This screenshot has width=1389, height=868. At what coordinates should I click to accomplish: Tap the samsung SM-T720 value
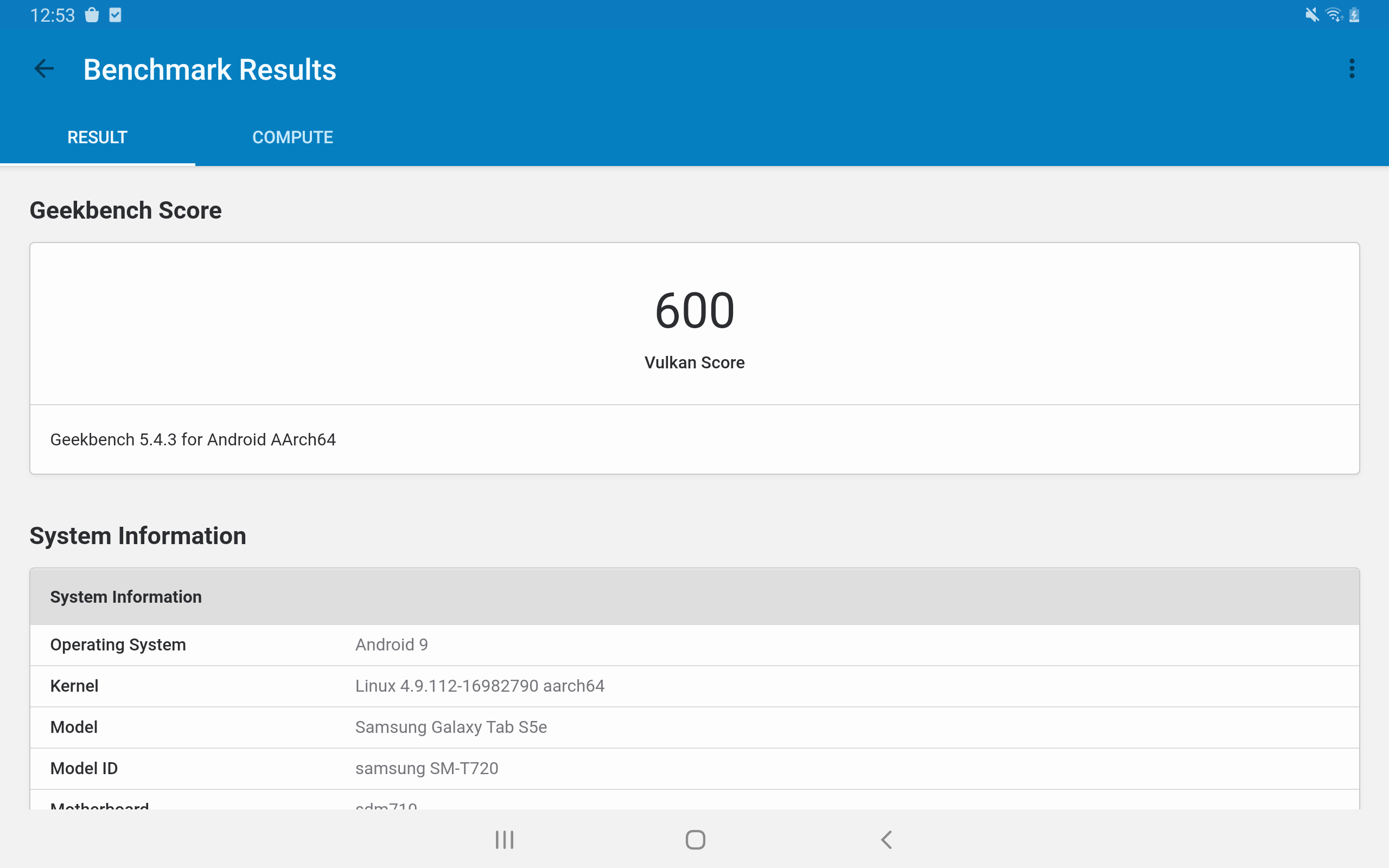[426, 768]
